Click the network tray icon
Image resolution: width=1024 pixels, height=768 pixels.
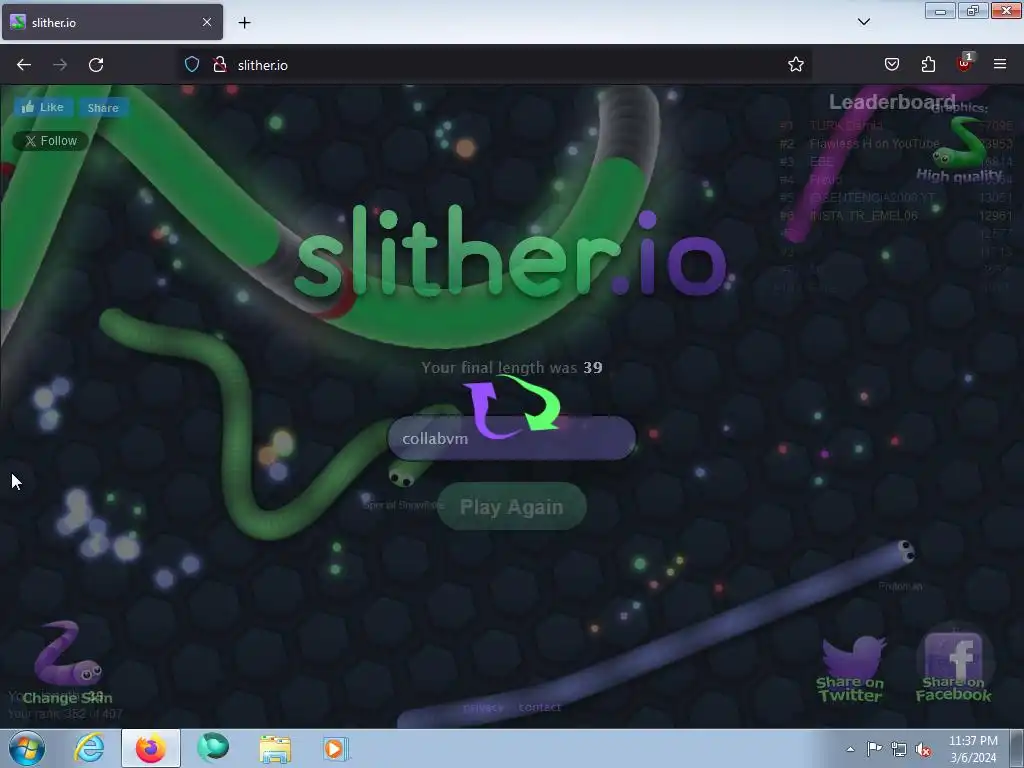tap(899, 750)
